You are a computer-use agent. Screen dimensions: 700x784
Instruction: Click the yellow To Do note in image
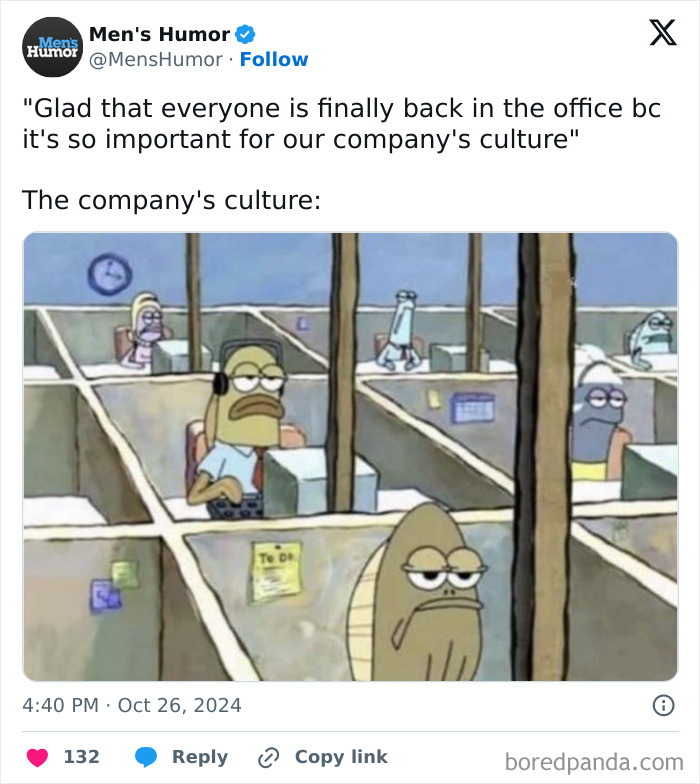pos(276,572)
